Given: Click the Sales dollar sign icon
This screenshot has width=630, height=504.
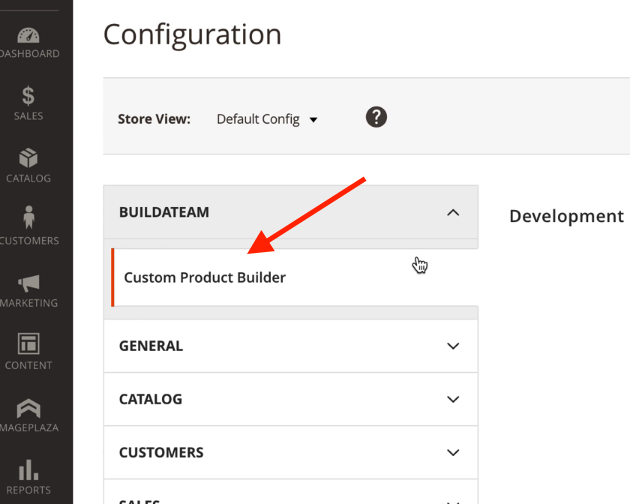Looking at the screenshot, I should 28,96.
